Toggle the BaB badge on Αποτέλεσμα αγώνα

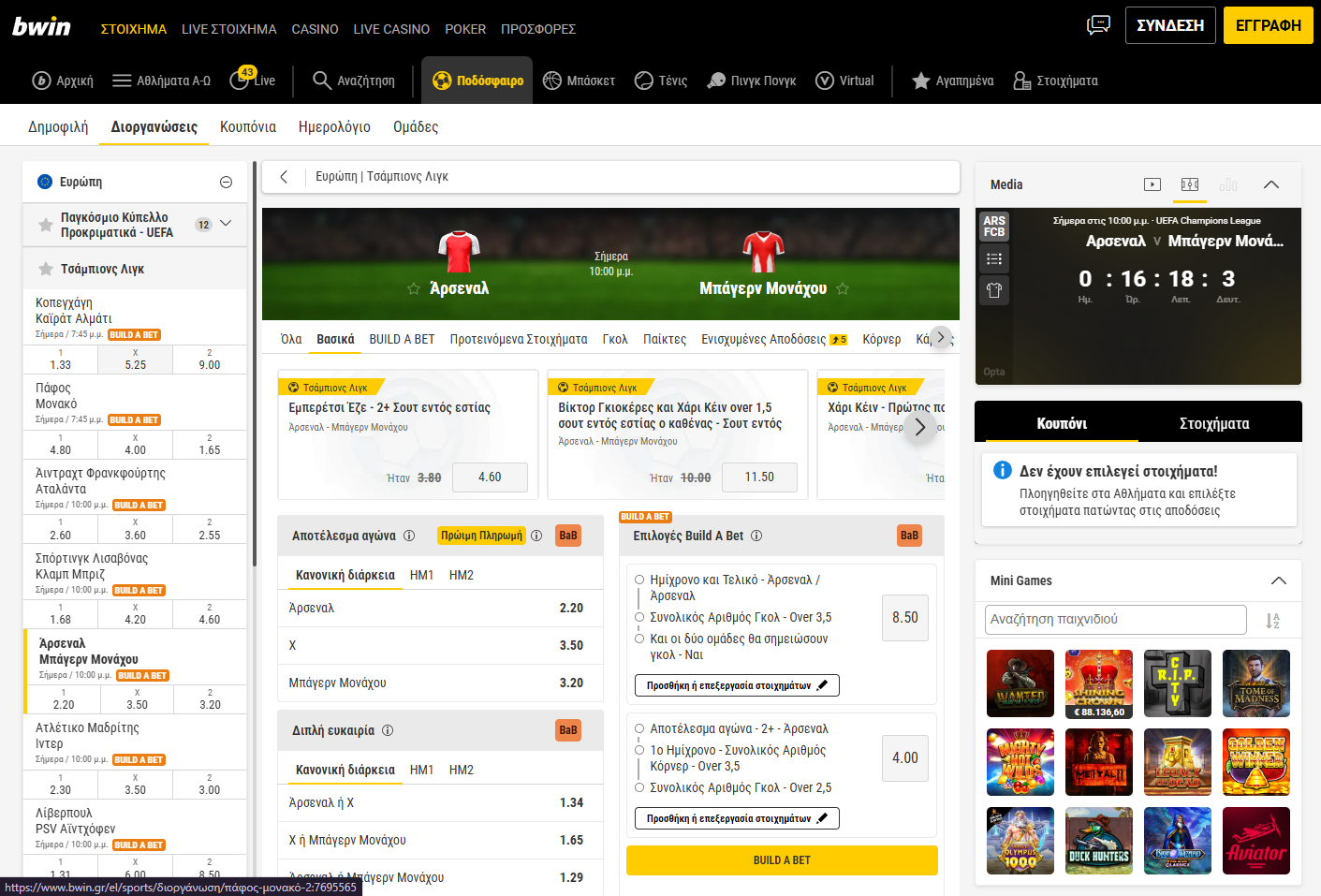(x=567, y=536)
